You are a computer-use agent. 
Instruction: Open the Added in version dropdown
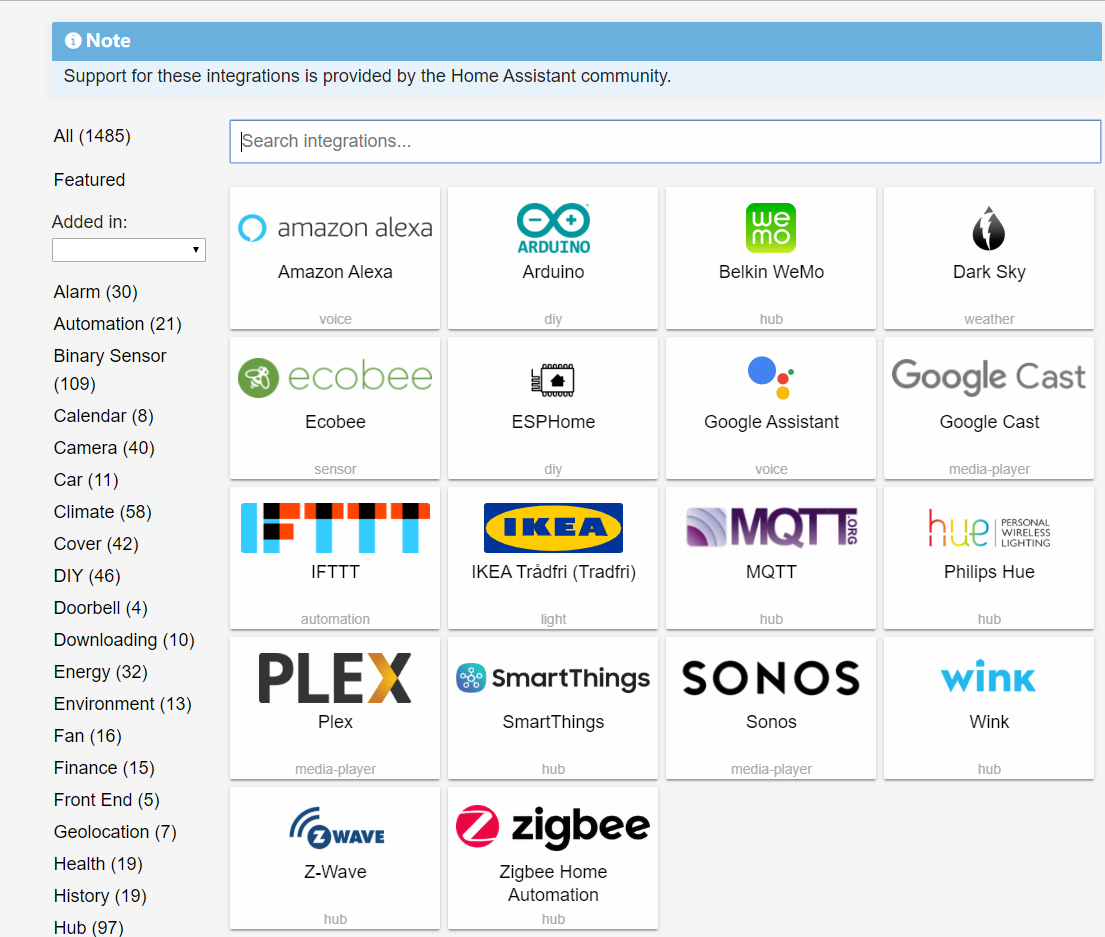(129, 250)
